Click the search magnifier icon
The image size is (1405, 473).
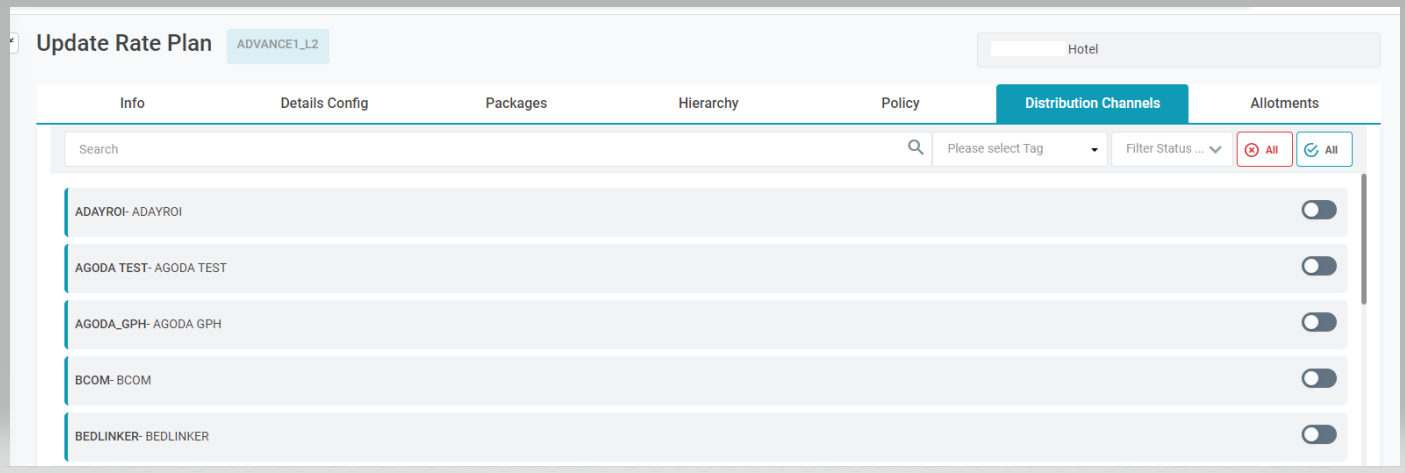[915, 148]
